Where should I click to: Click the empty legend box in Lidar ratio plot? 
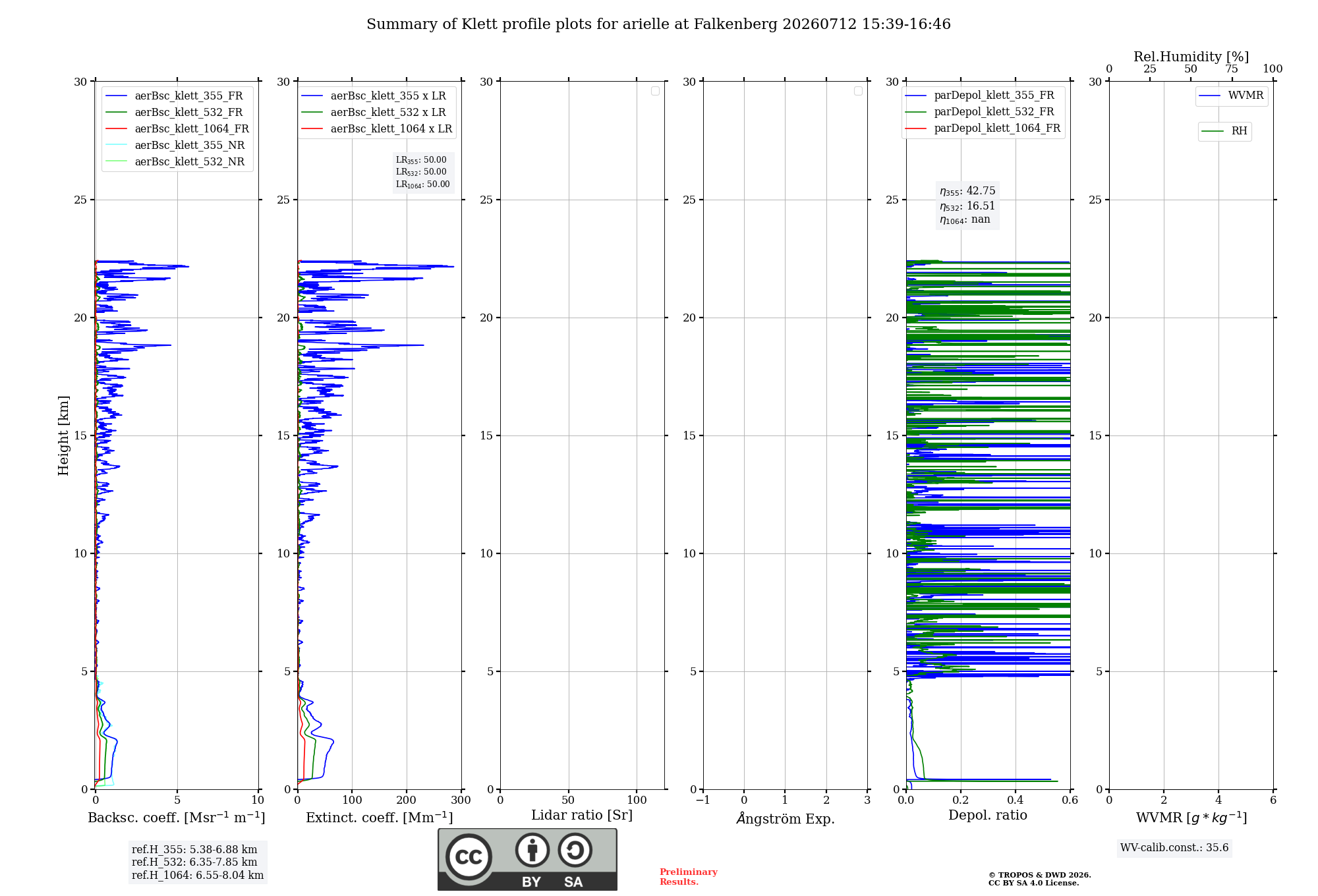[655, 91]
